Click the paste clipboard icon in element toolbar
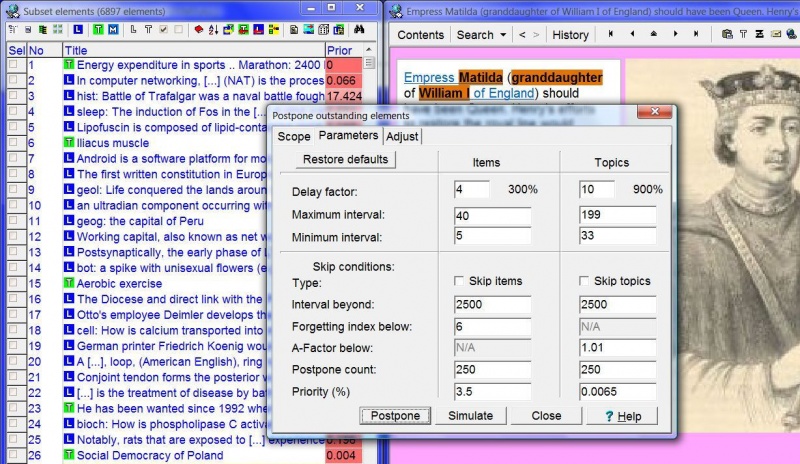This screenshot has width=800, height=464. (727, 34)
